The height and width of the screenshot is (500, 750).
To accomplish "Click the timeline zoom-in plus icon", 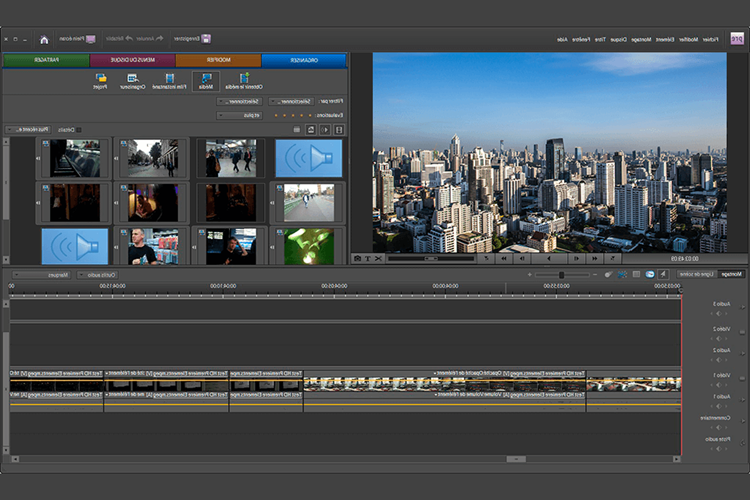I will (529, 275).
